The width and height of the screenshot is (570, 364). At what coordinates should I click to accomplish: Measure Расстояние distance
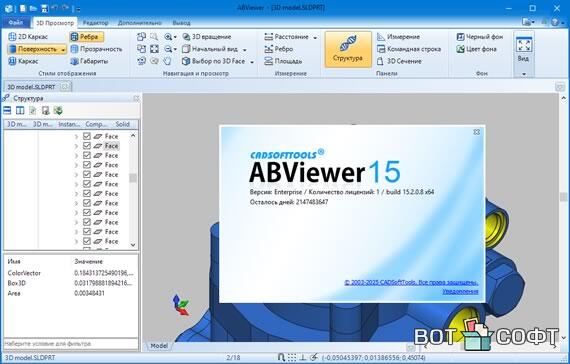click(287, 37)
